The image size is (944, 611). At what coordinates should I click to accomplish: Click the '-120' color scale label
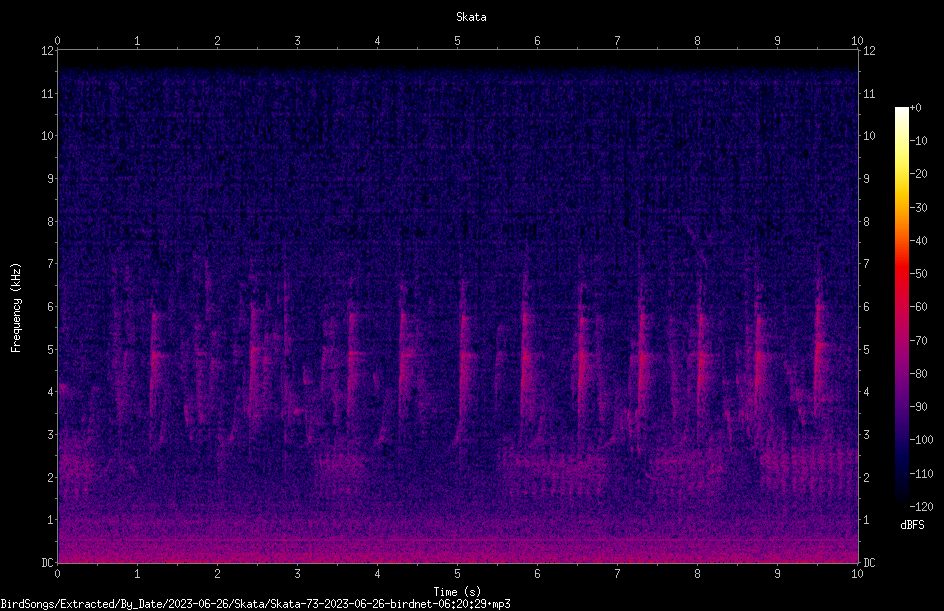pyautogui.click(x=922, y=507)
